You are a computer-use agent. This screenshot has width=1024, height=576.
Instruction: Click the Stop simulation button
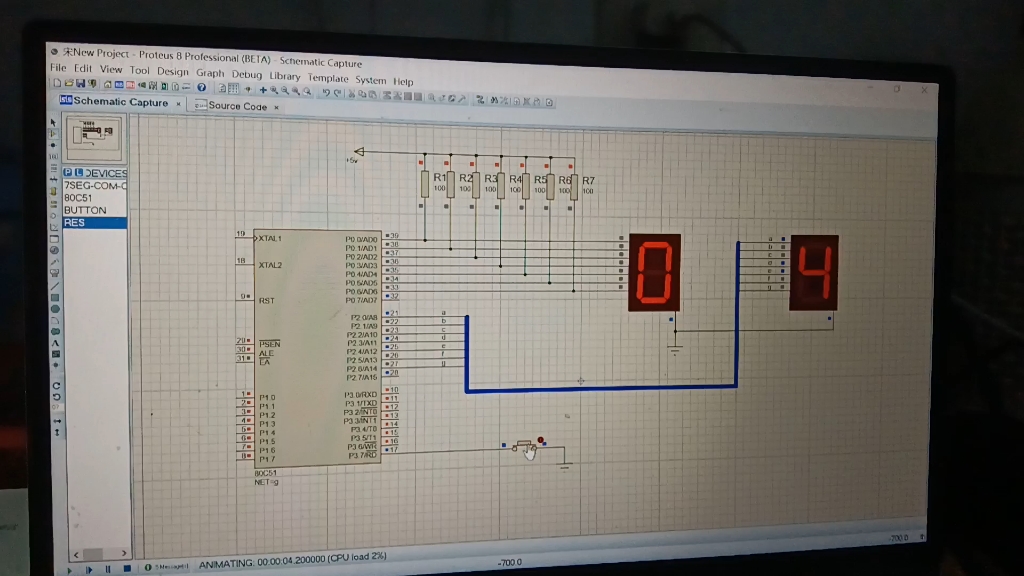127,569
